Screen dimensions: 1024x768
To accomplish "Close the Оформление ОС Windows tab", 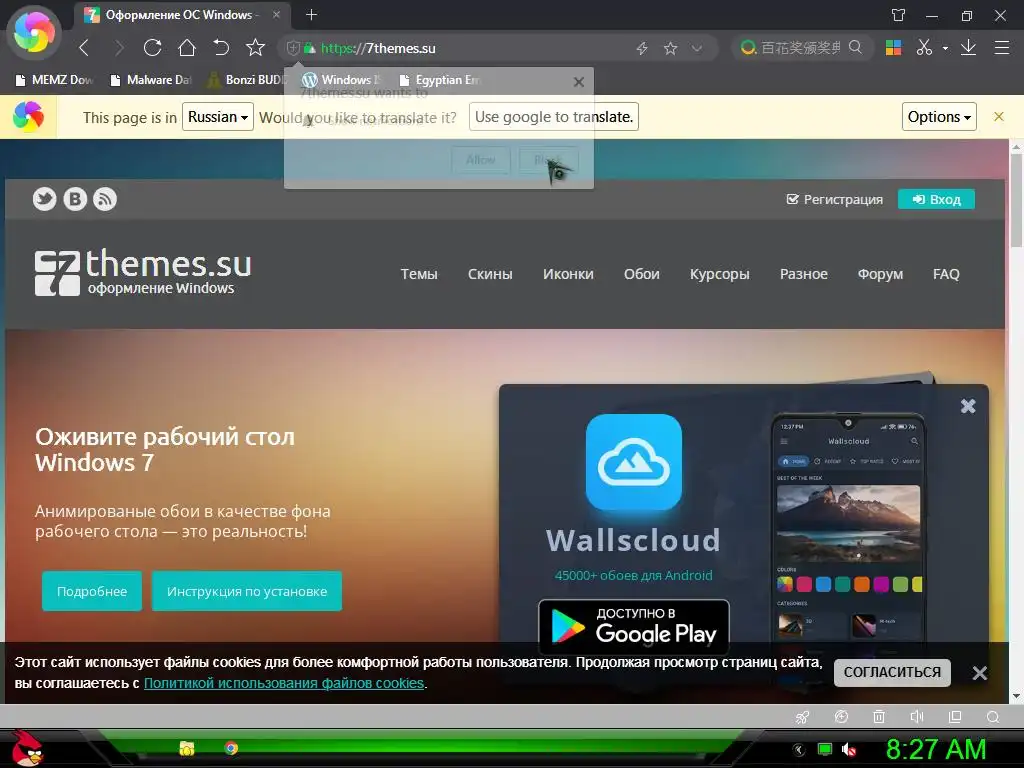I will [276, 14].
